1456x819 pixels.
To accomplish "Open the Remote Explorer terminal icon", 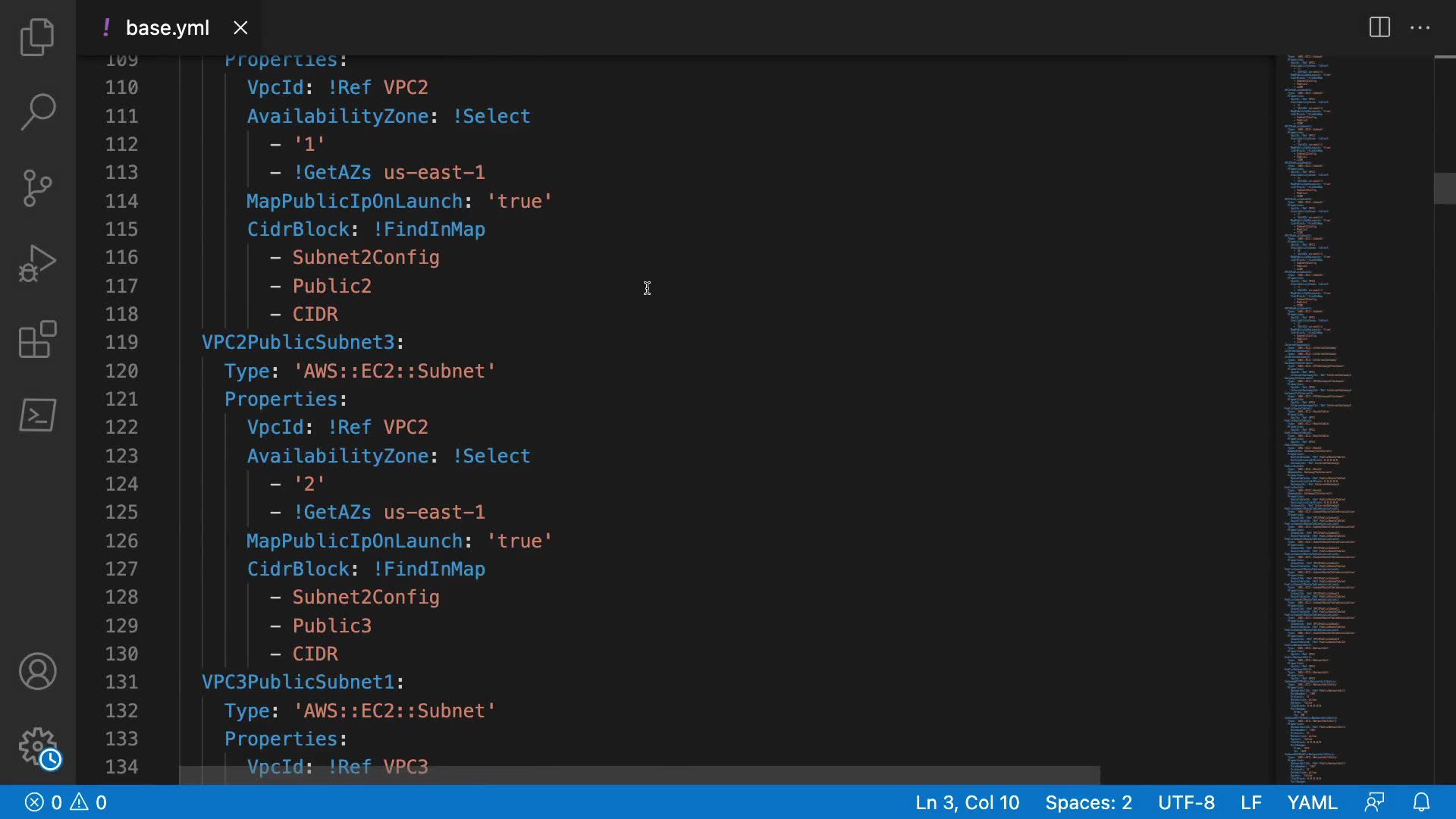I will click(37, 415).
